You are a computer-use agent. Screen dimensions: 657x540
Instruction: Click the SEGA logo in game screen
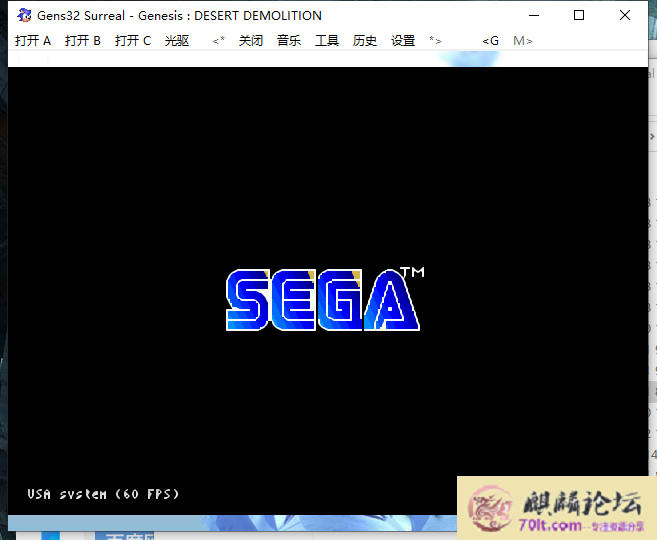tap(325, 299)
